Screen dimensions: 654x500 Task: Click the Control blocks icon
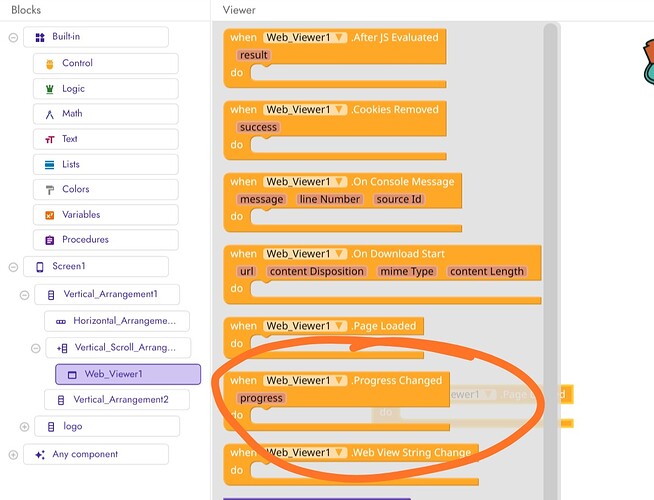coord(50,64)
